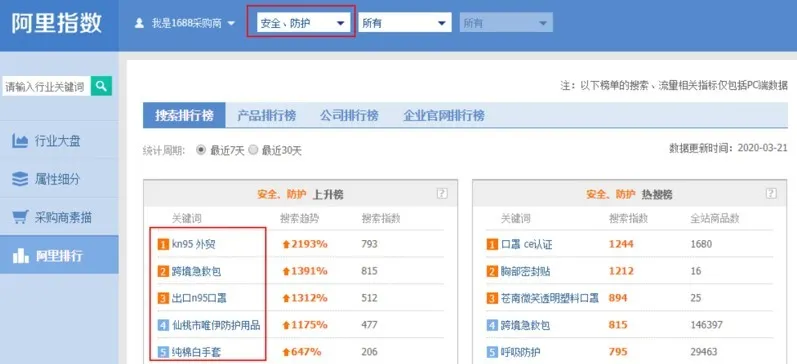This screenshot has width=797, height=364.
Task: Click rank 1 badge beside 口罩 ce认证
Action: [x=492, y=245]
